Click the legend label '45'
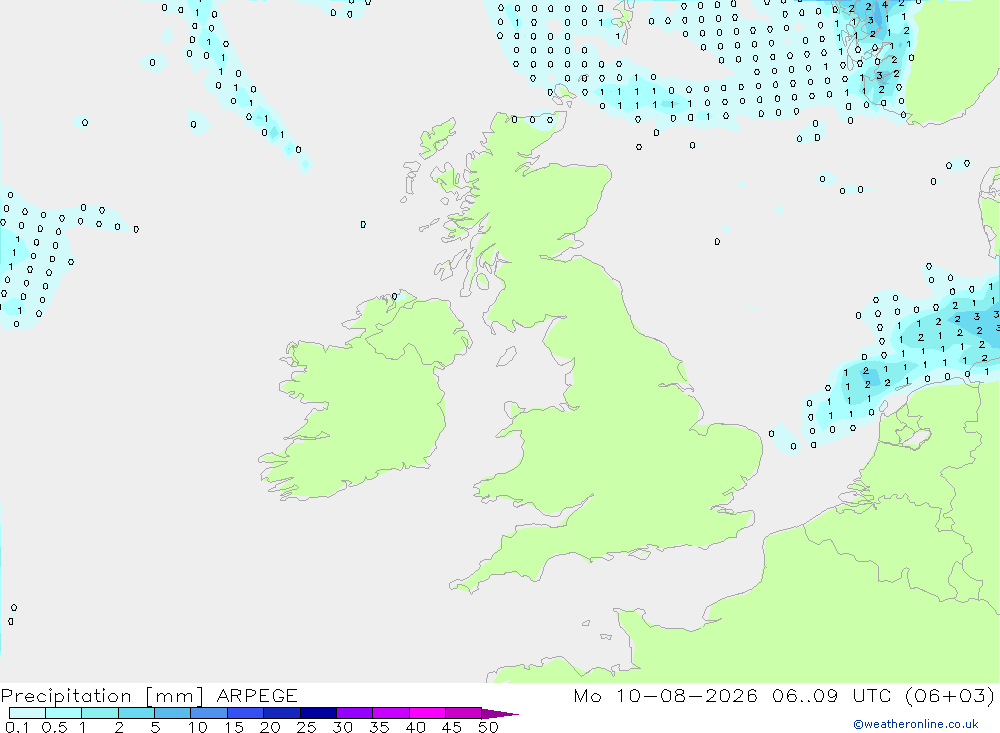The width and height of the screenshot is (1000, 733). (x=452, y=727)
